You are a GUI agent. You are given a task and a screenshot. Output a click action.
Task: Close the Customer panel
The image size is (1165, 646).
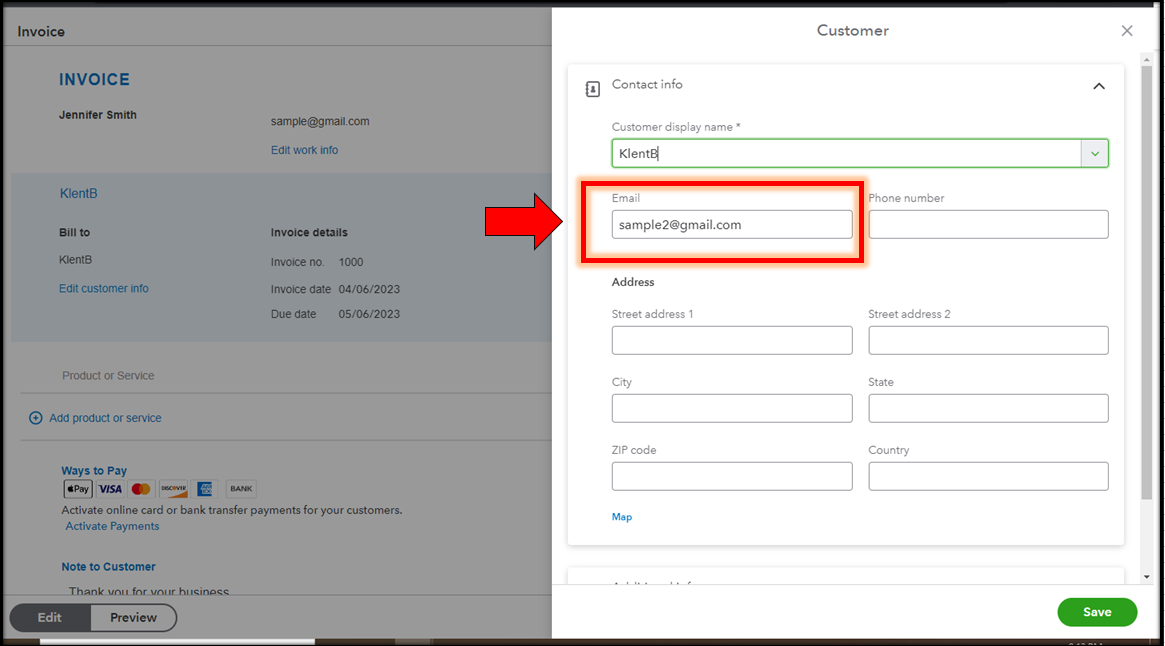1127,31
